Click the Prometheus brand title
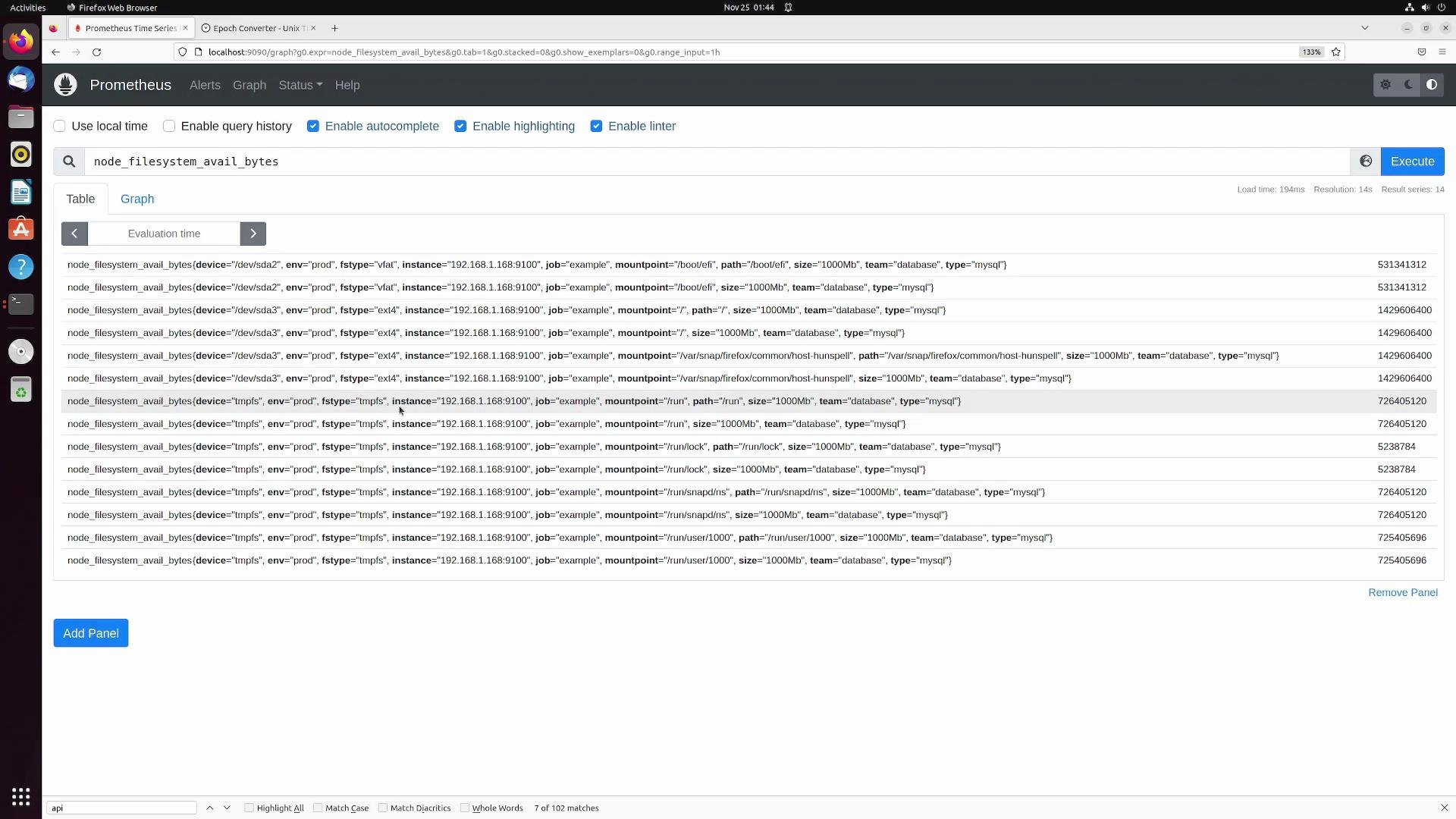The width and height of the screenshot is (1456, 819). (x=130, y=85)
